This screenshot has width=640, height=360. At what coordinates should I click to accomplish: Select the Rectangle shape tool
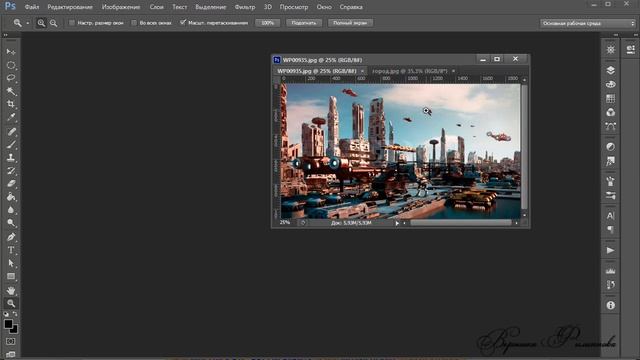(x=11, y=276)
